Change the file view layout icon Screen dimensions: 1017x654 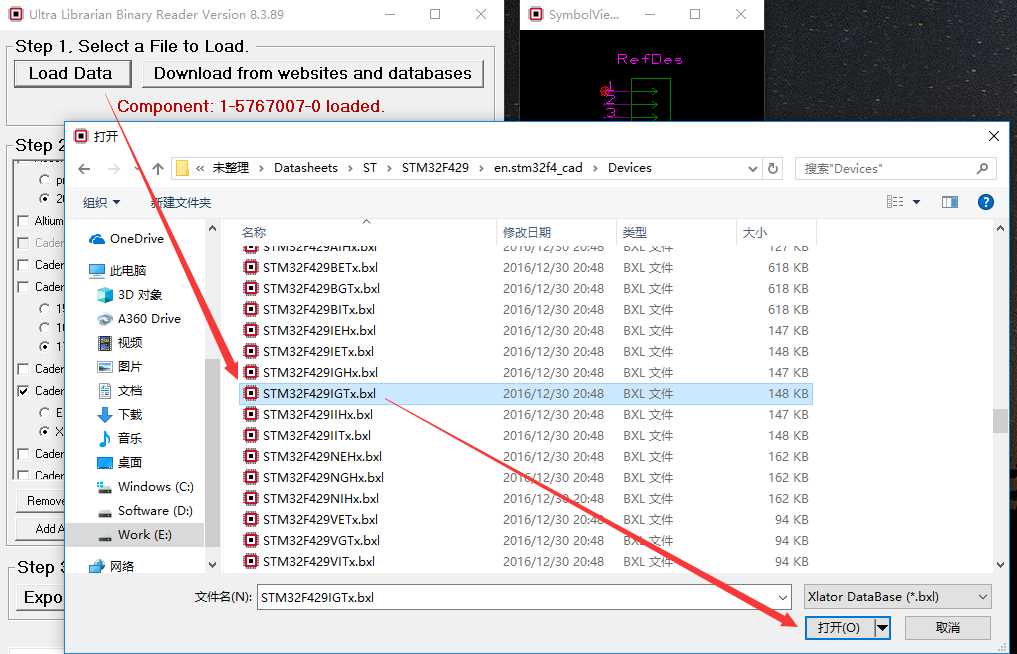[895, 202]
